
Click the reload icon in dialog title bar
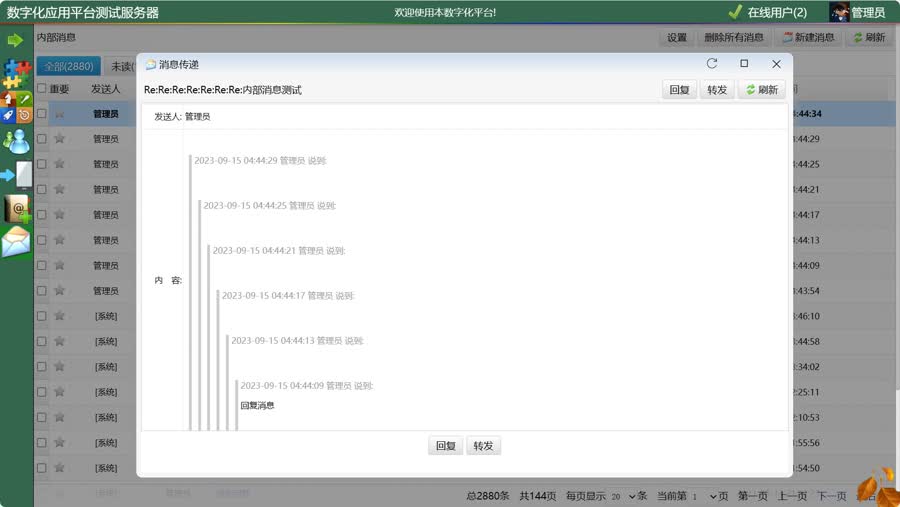click(712, 64)
